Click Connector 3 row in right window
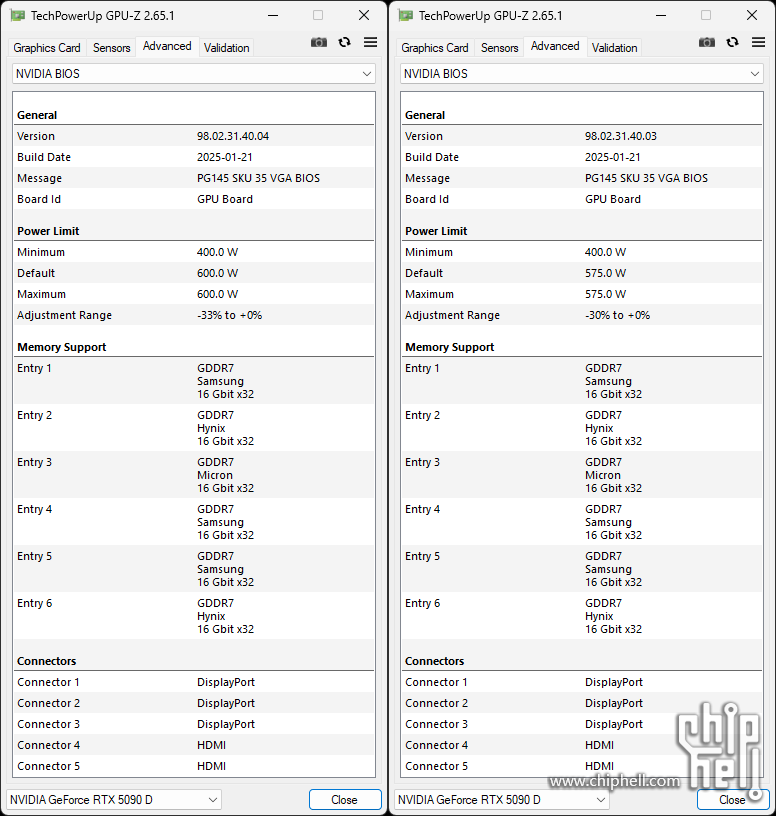 pyautogui.click(x=581, y=724)
